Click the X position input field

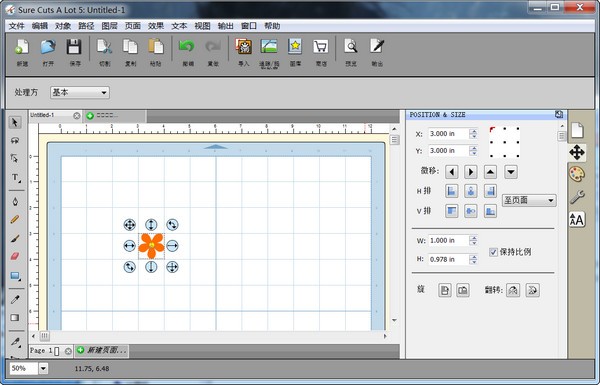448,134
